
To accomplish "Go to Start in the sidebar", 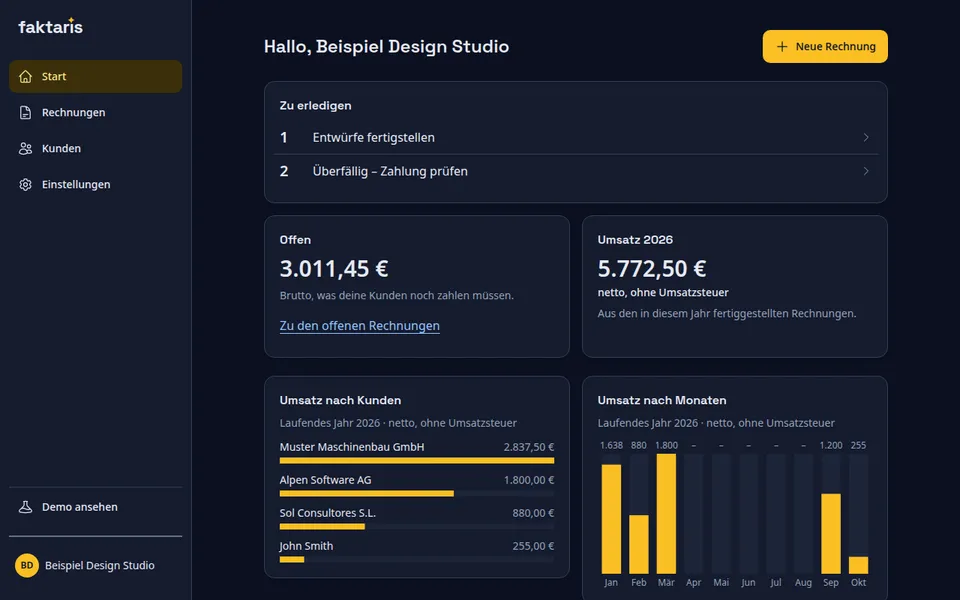I will click(x=96, y=77).
